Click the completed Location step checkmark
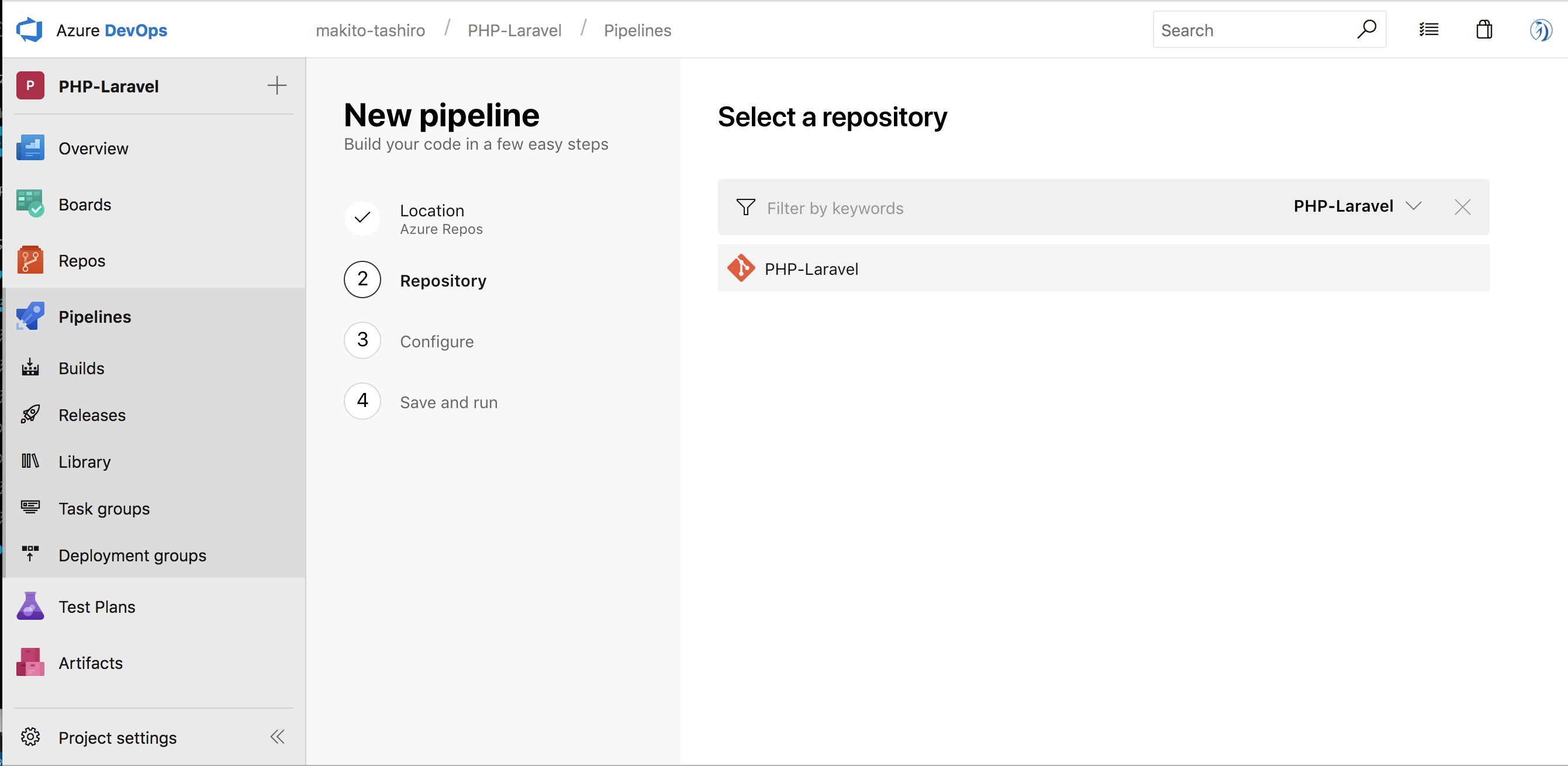The height and width of the screenshot is (766, 1568). [x=362, y=218]
